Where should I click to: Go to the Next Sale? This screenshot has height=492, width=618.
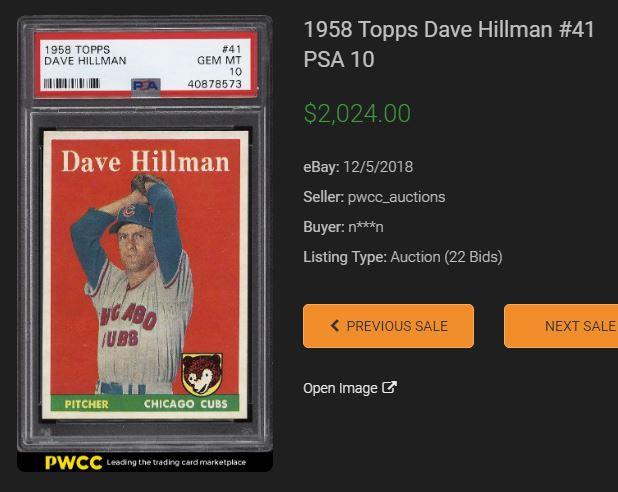click(561, 326)
